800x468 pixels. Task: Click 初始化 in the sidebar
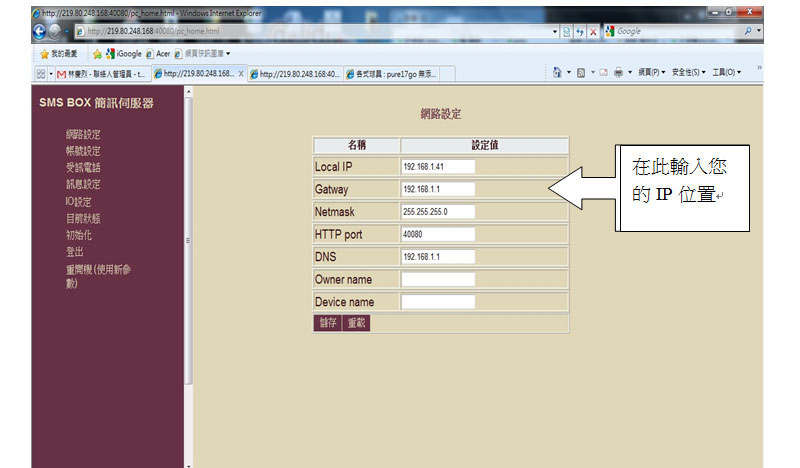[x=79, y=235]
